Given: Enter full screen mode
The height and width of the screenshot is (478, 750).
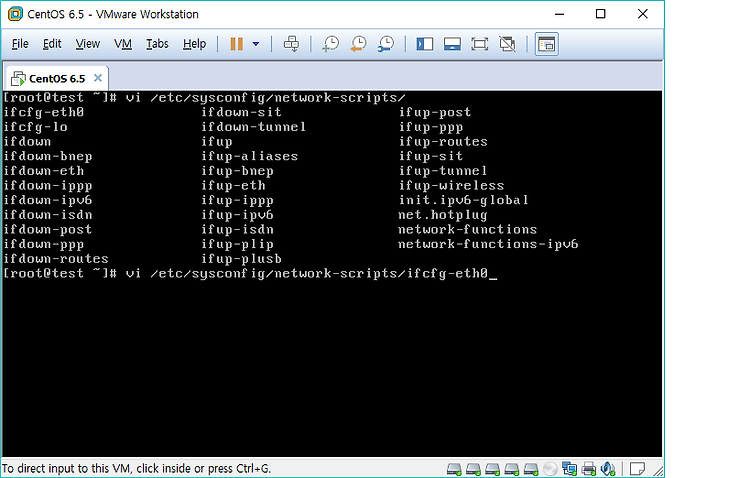Looking at the screenshot, I should [480, 44].
